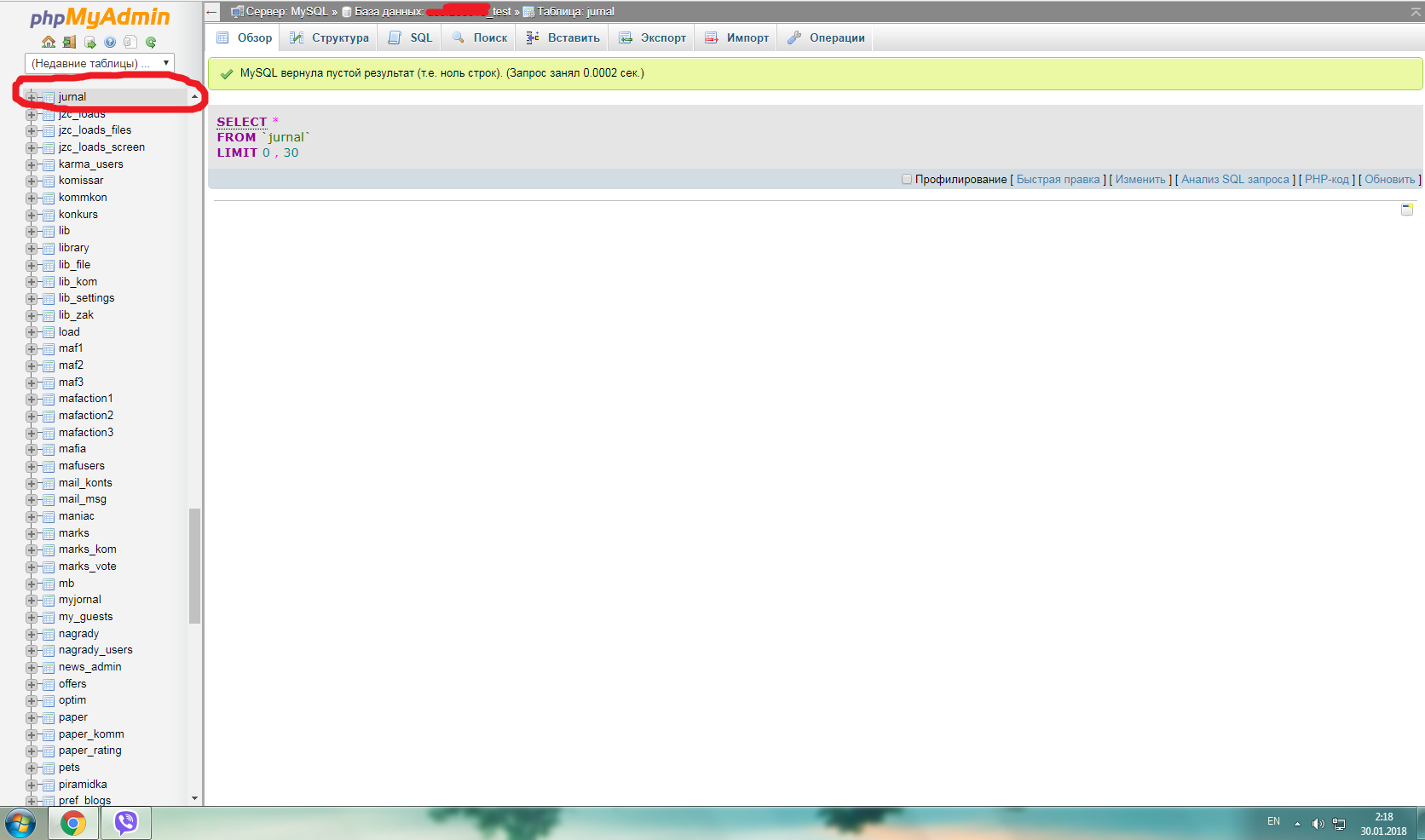The width and height of the screenshot is (1425, 840).
Task: Click the log out door icon
Action: [x=69, y=42]
